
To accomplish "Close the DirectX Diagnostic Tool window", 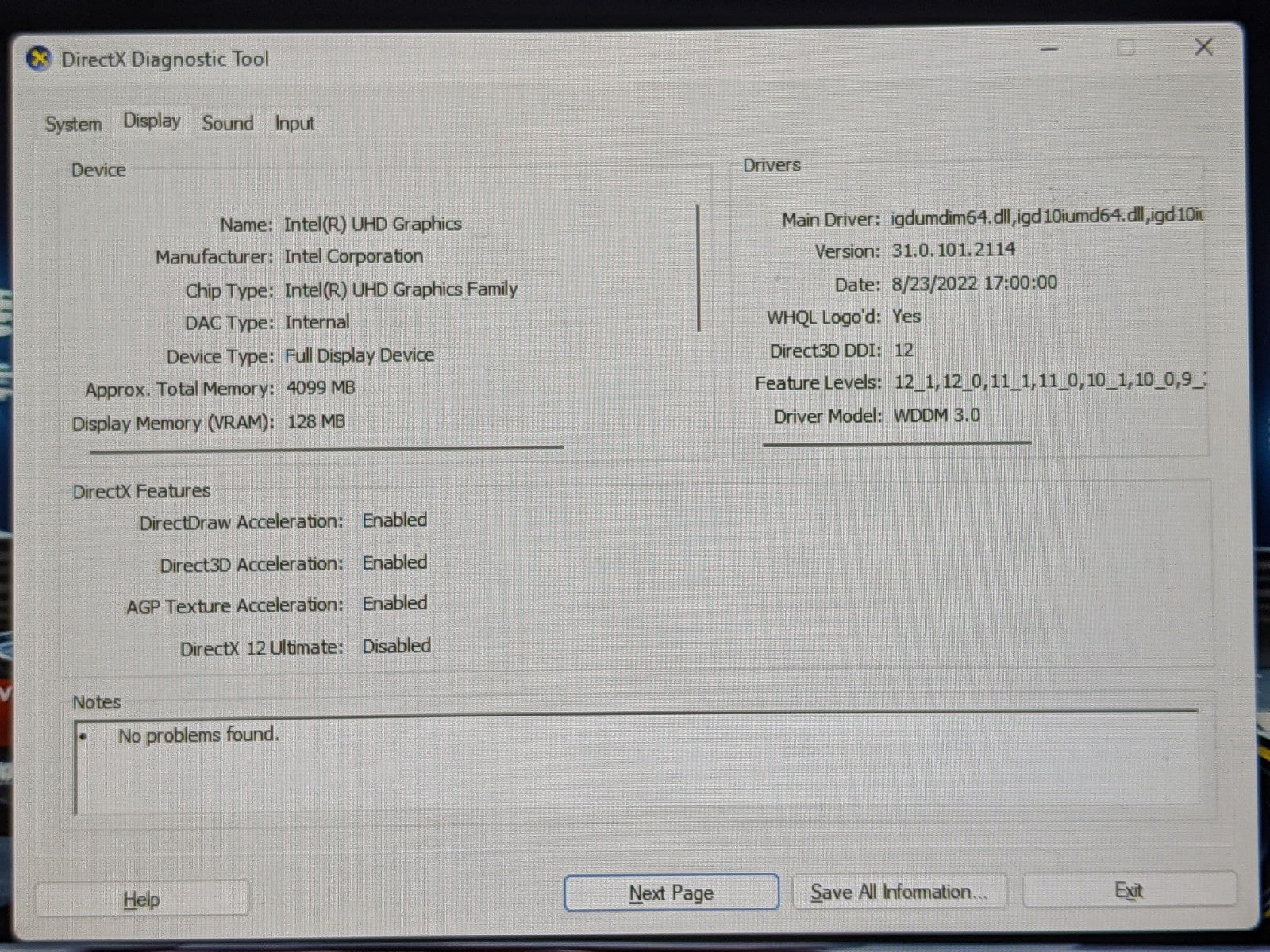I will [1203, 47].
